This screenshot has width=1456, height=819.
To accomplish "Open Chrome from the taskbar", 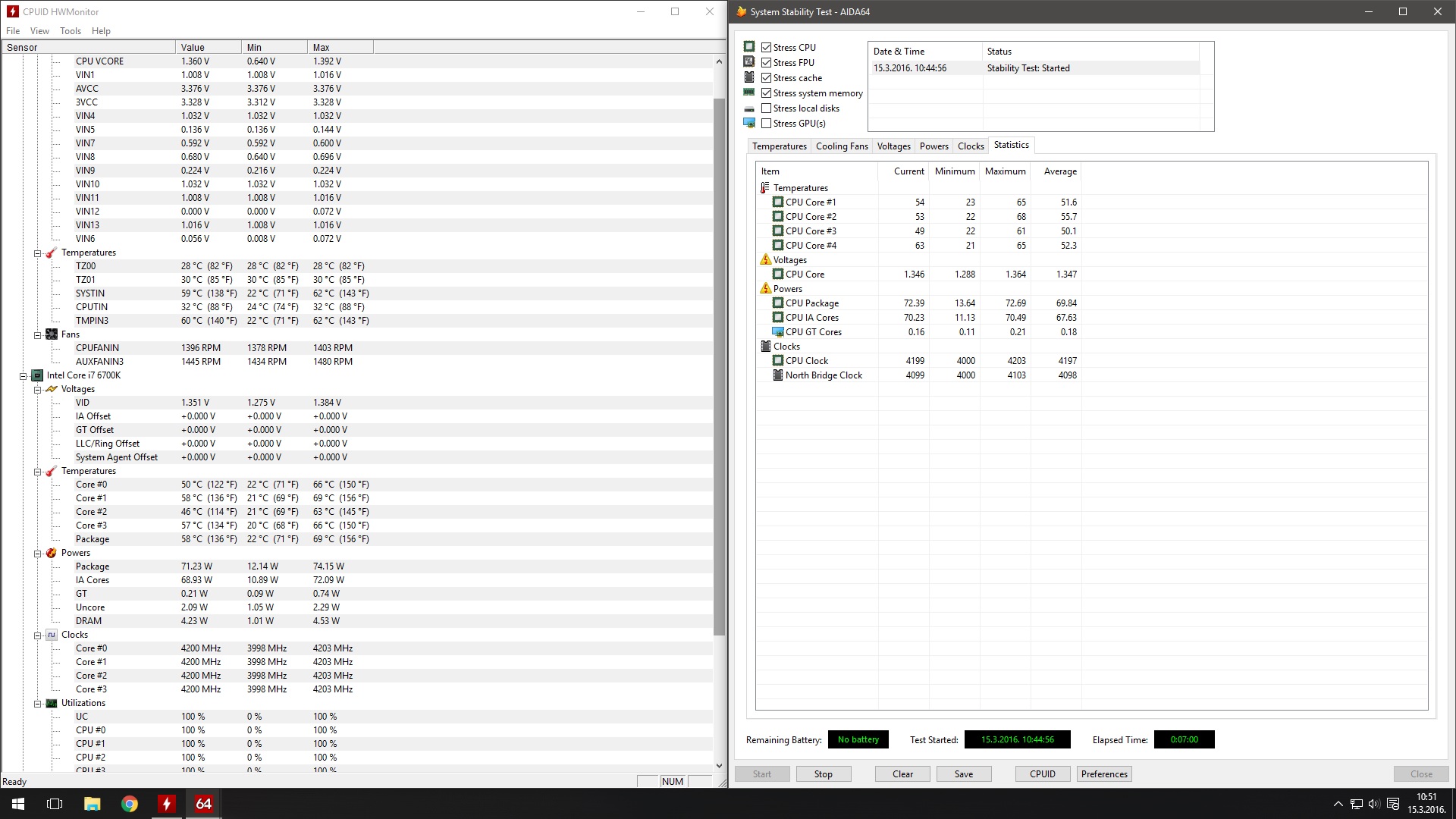I will click(x=130, y=804).
